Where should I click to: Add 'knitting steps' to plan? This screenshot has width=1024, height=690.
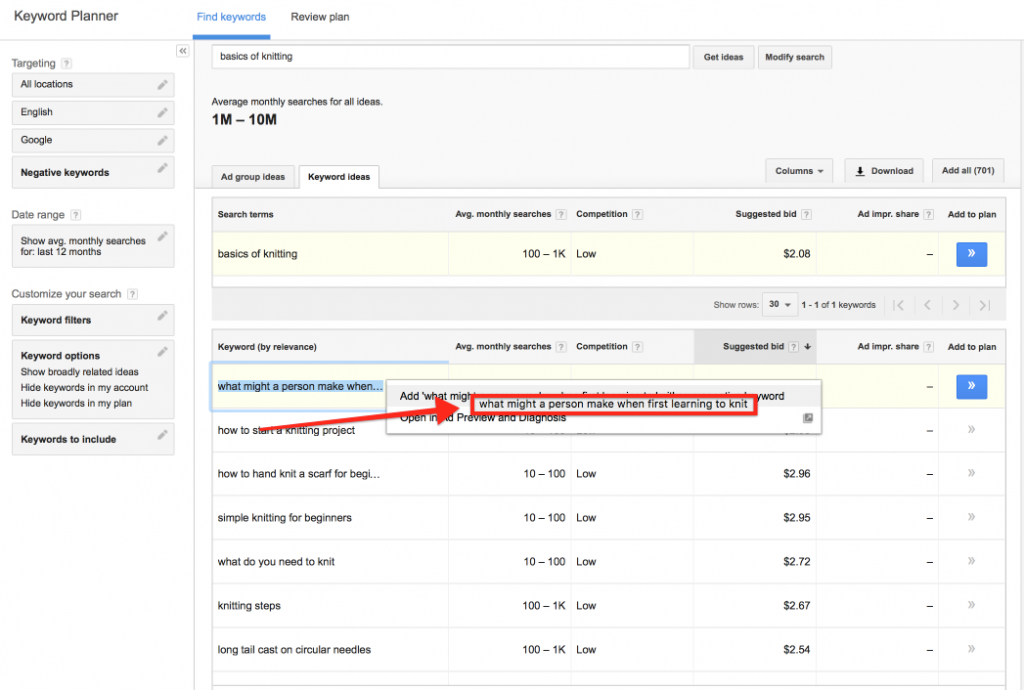coord(971,605)
